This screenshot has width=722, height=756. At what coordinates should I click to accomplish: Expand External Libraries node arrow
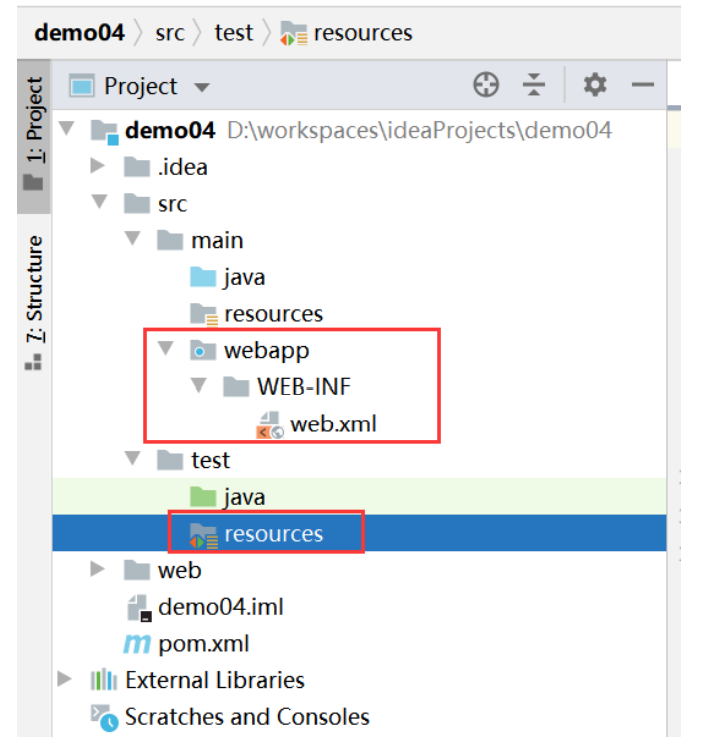[x=64, y=678]
